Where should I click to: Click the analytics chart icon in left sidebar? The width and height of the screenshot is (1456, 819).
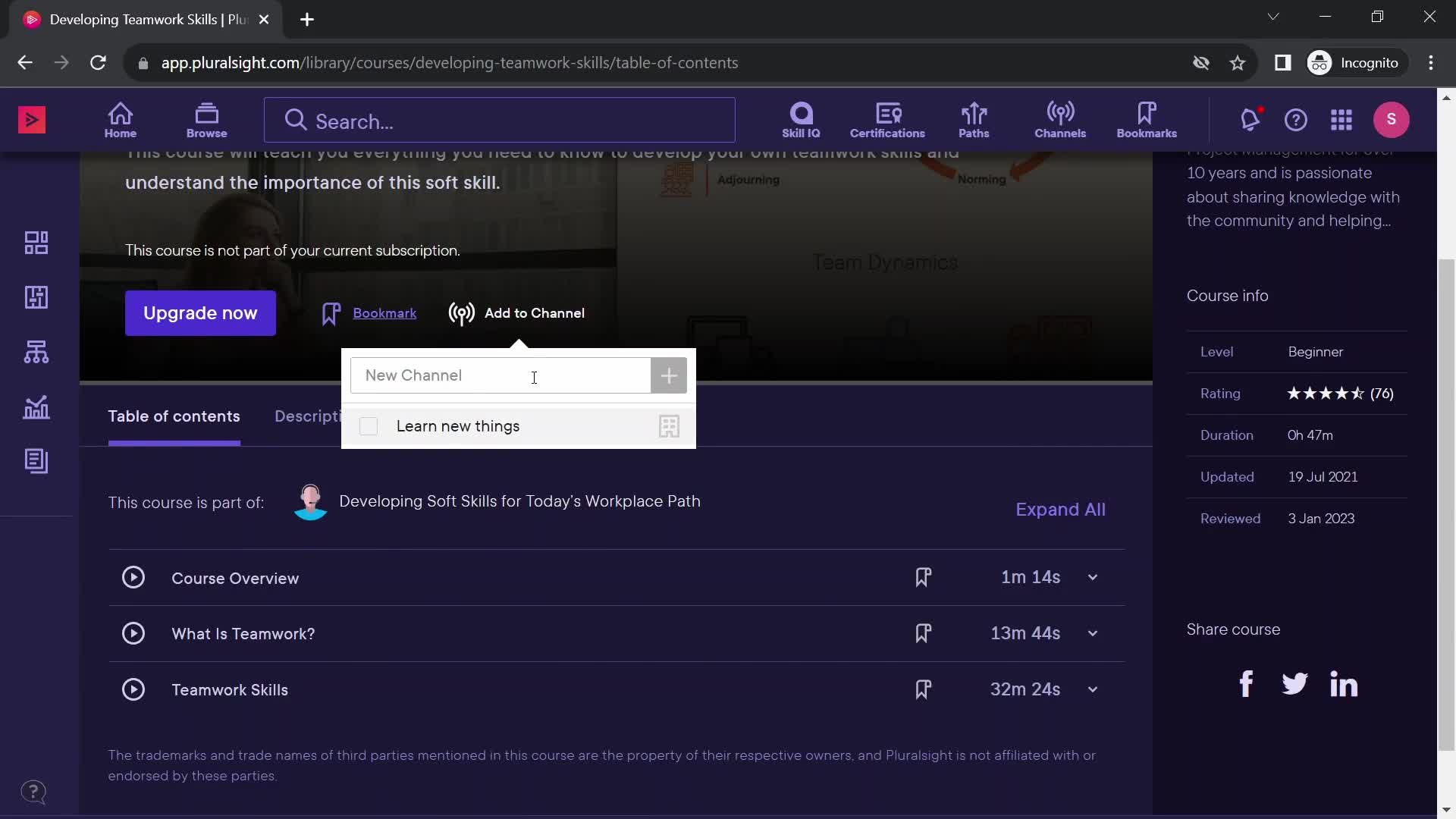pos(36,407)
